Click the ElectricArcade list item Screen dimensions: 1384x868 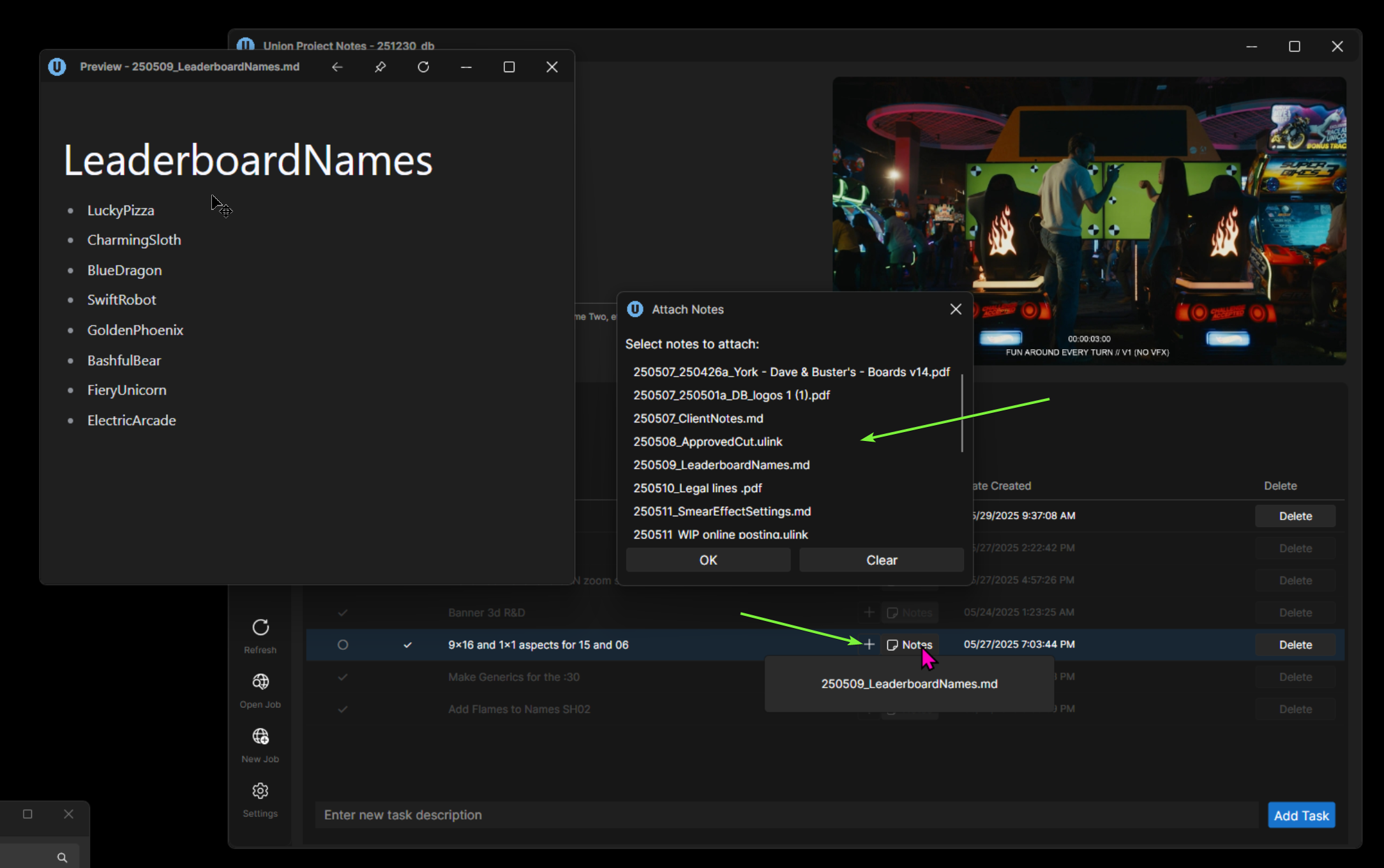coord(132,421)
